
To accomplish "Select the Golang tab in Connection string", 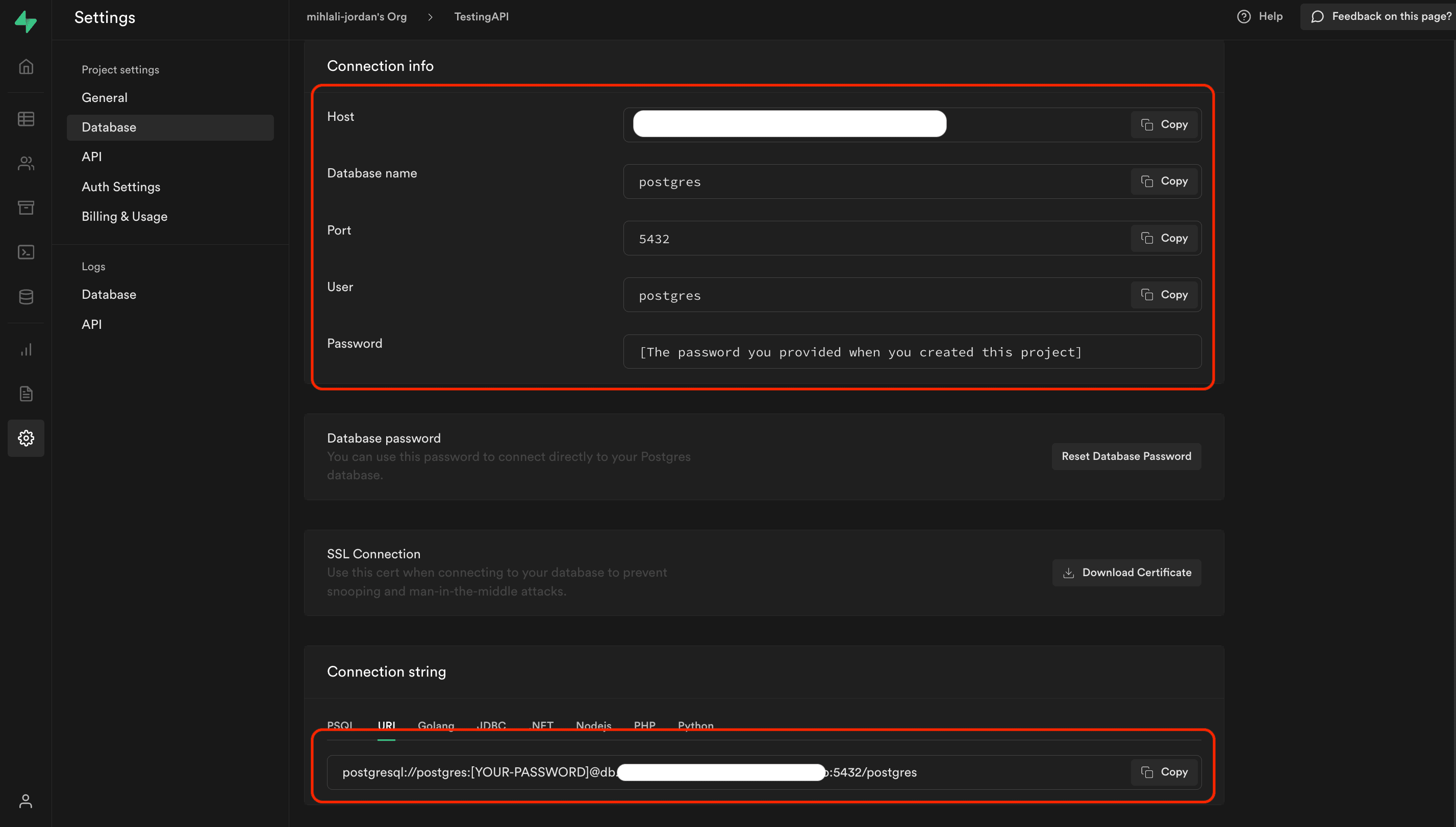I will point(436,725).
